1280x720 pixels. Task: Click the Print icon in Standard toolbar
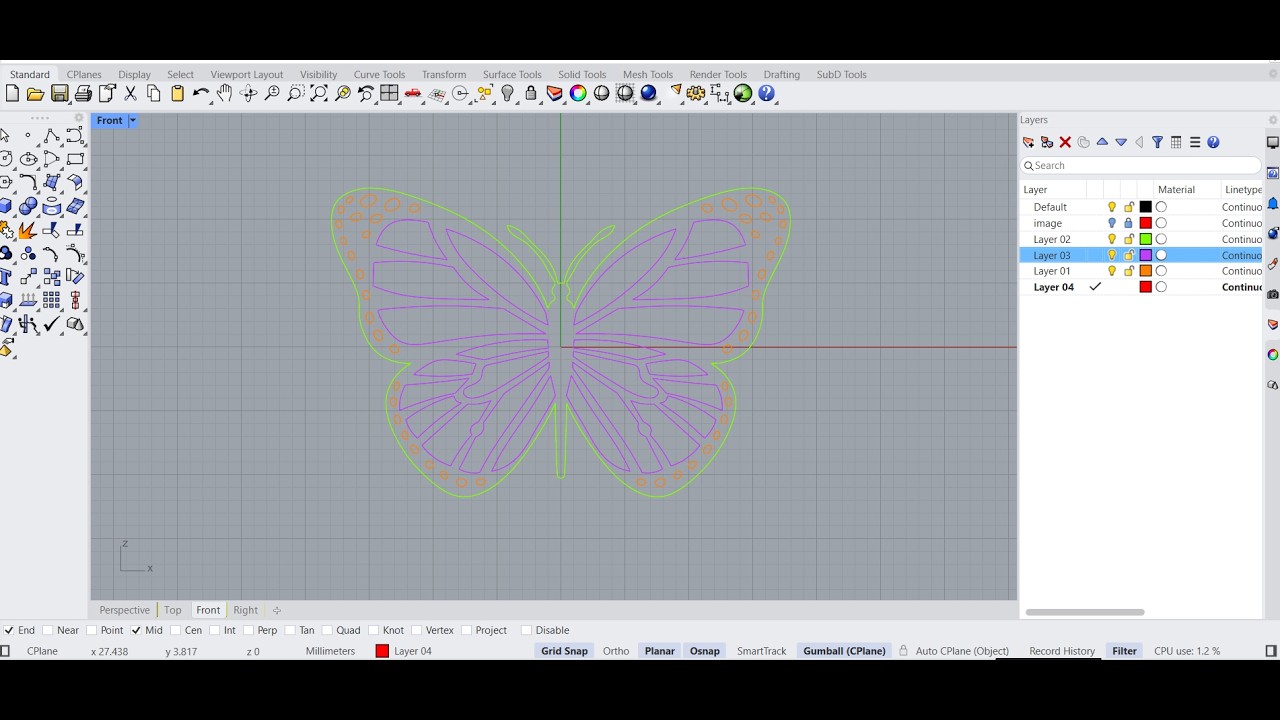(83, 94)
